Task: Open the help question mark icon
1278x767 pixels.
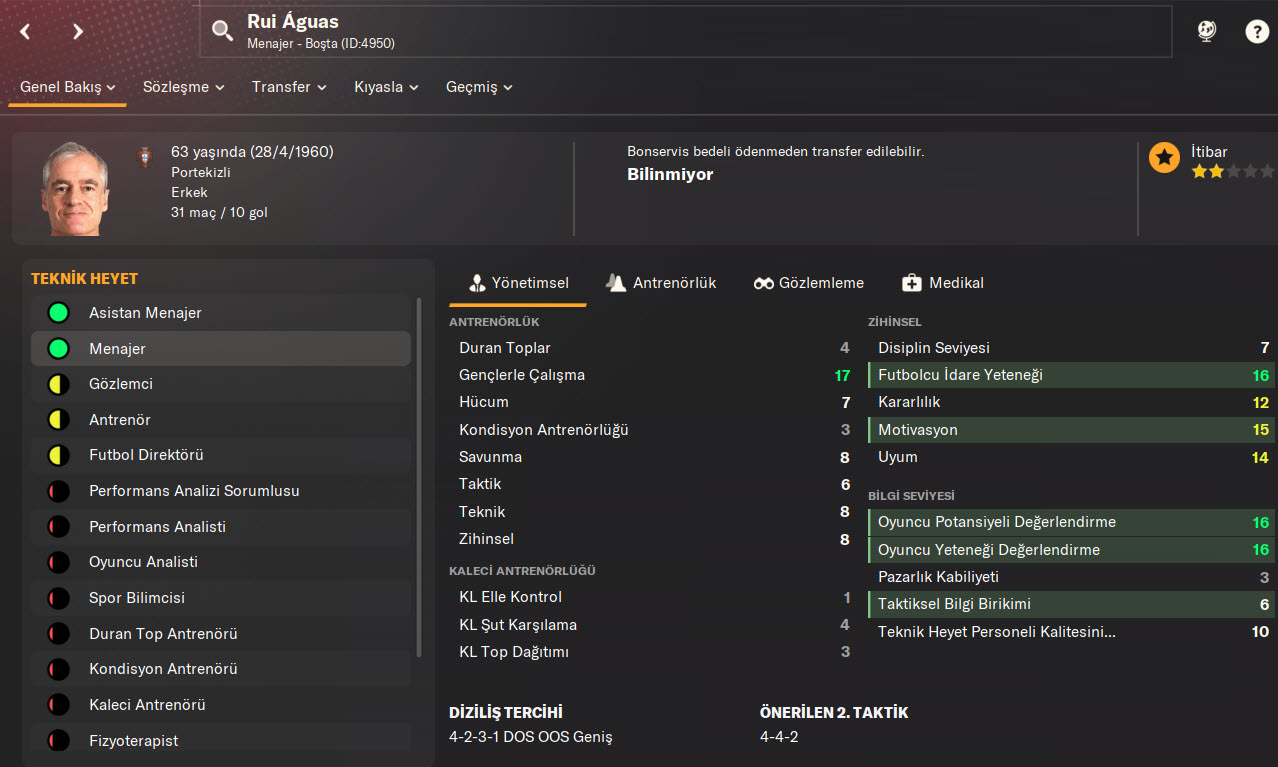Action: pos(1256,32)
